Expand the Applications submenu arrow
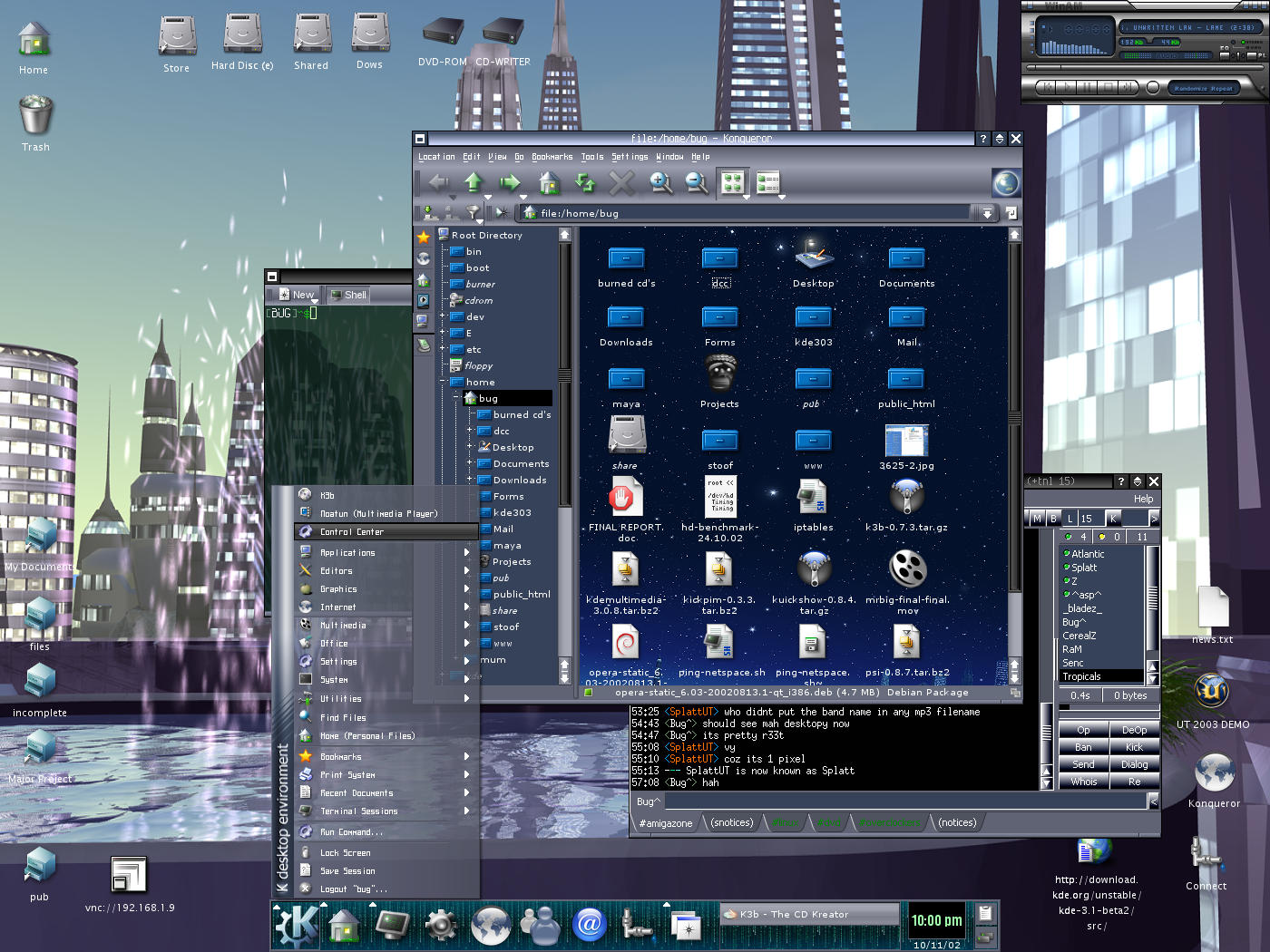1270x952 pixels. (x=467, y=552)
